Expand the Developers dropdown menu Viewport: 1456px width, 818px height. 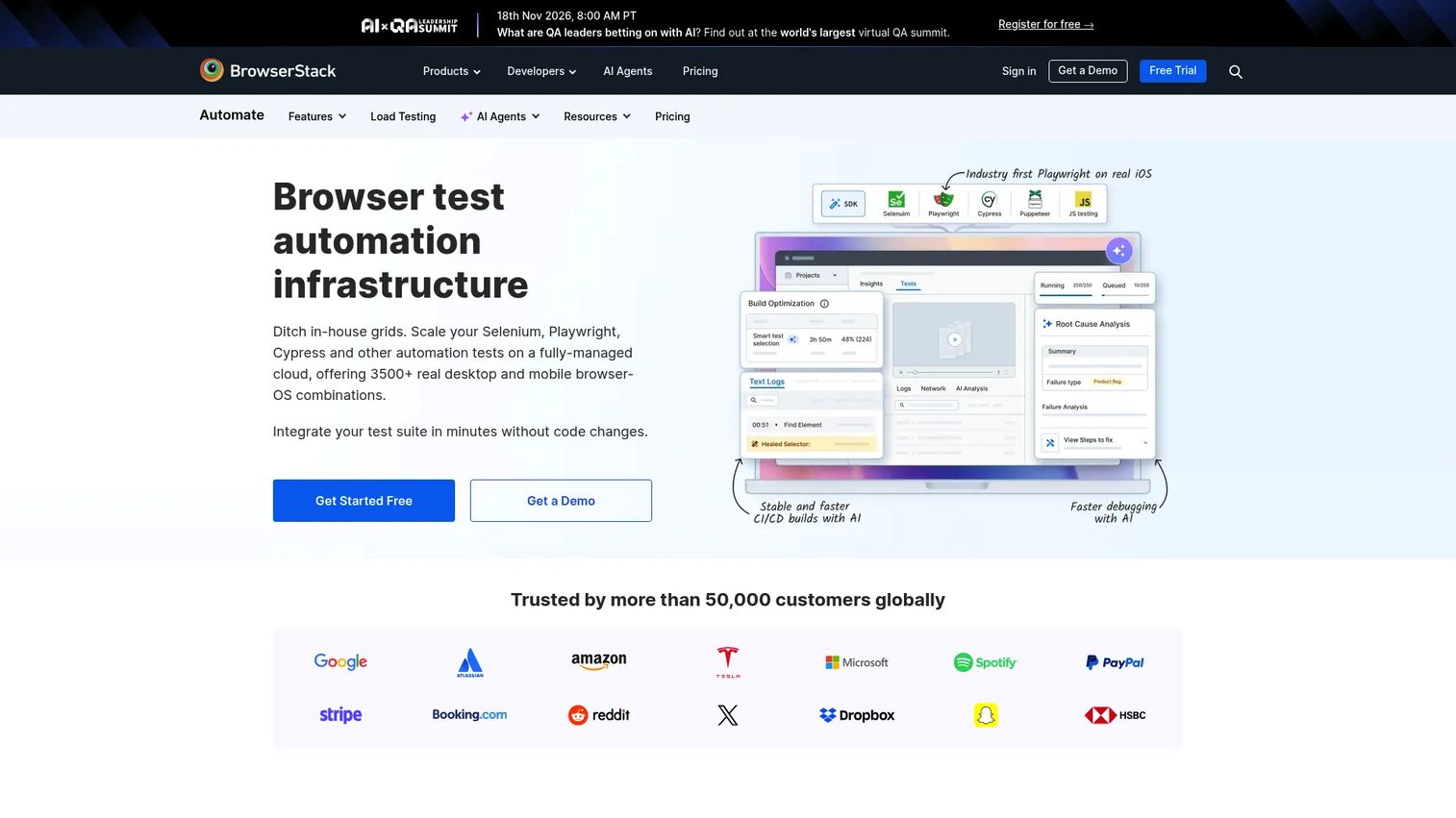(541, 71)
